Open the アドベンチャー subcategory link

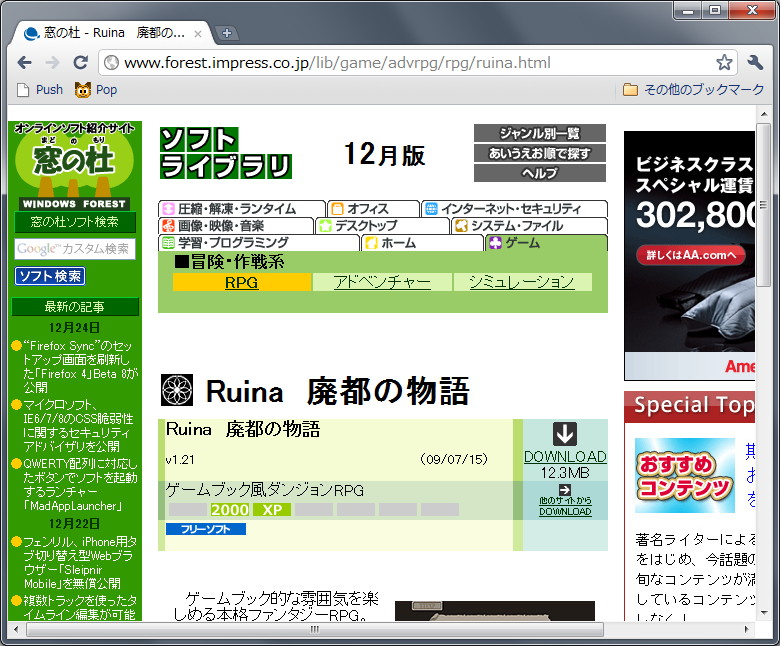tap(382, 282)
